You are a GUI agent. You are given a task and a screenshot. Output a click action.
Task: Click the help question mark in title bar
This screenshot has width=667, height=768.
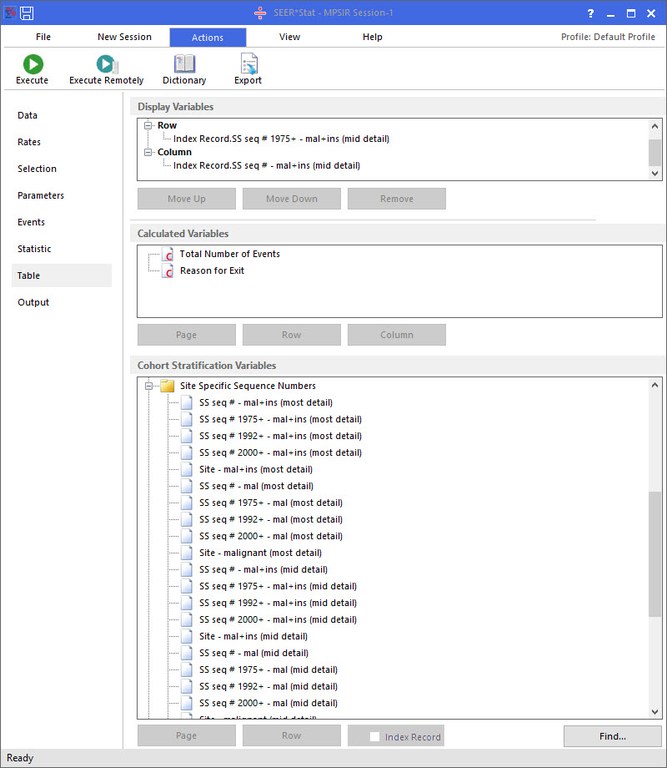pos(591,13)
